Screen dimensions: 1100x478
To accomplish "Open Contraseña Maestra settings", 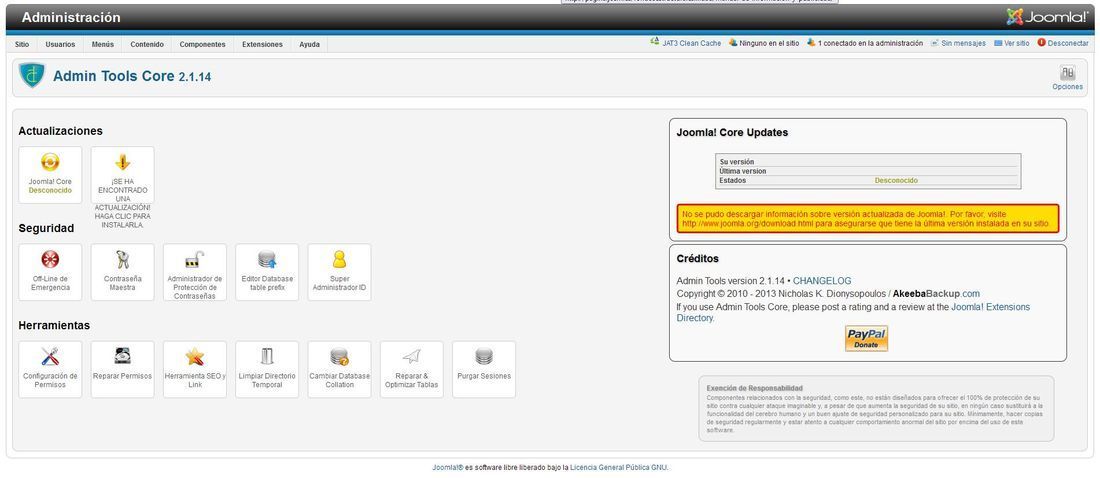I will (122, 272).
